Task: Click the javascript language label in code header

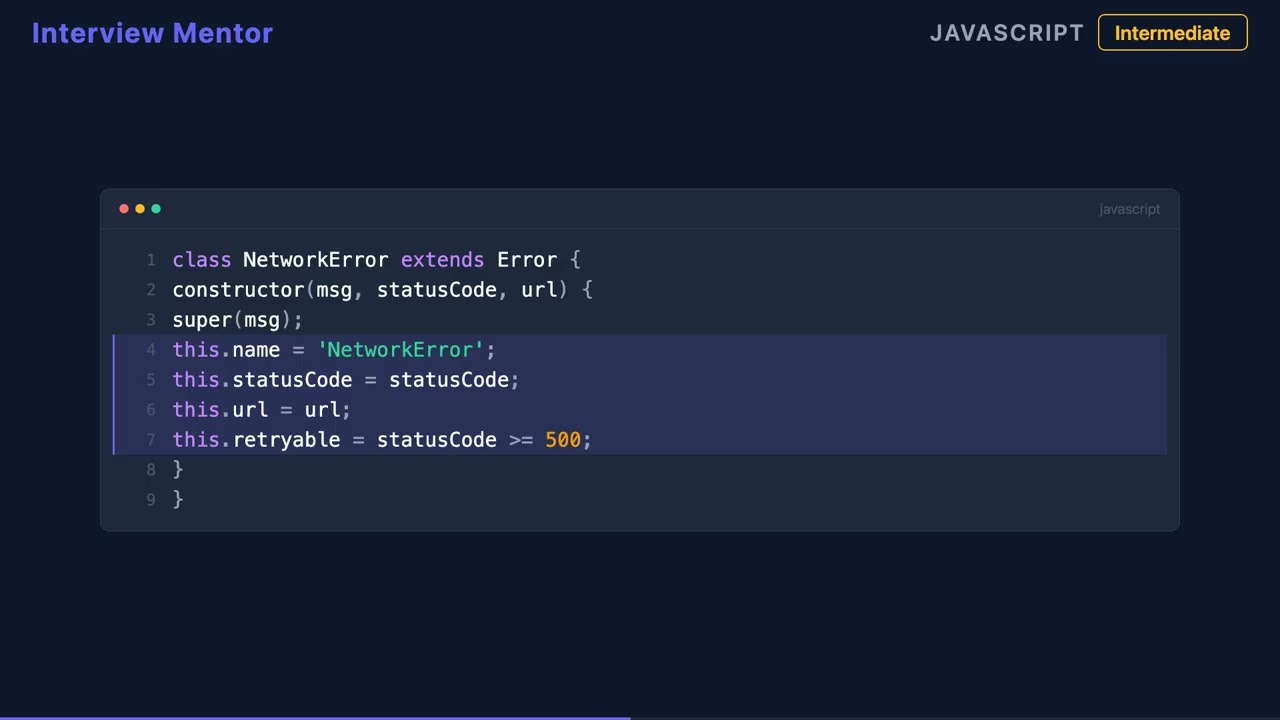Action: click(x=1129, y=209)
